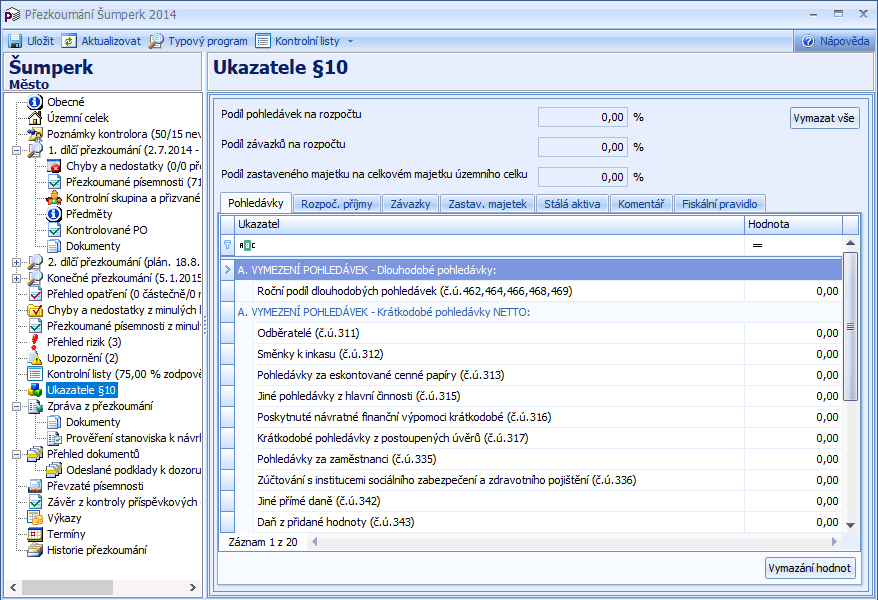Open the Hodnota filter equals operator
This screenshot has height=600, width=878.
[x=758, y=245]
